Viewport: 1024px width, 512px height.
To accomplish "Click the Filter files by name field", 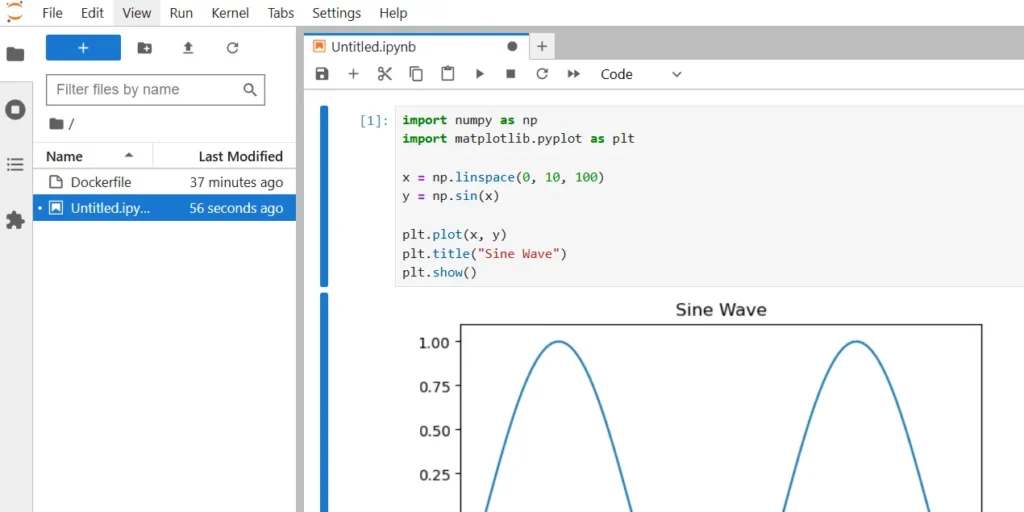I will tap(145, 89).
